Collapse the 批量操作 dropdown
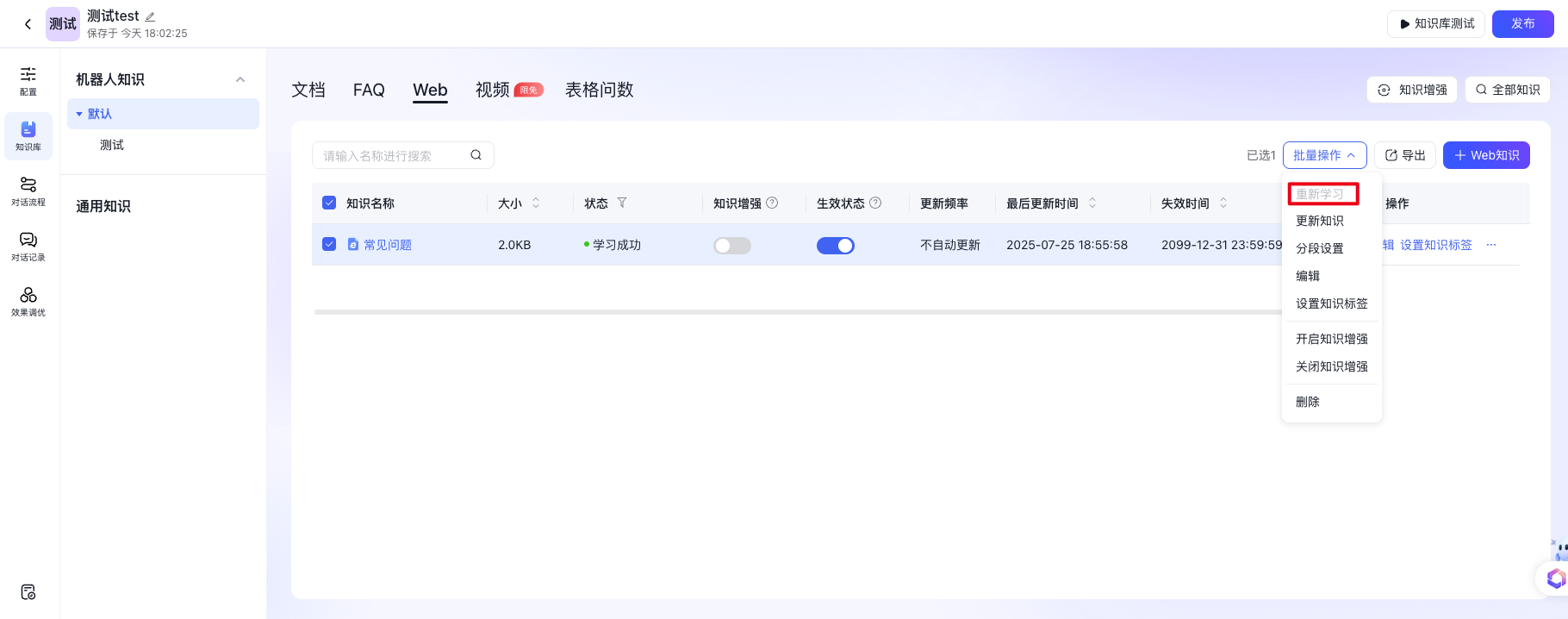1568x619 pixels. (x=1324, y=155)
